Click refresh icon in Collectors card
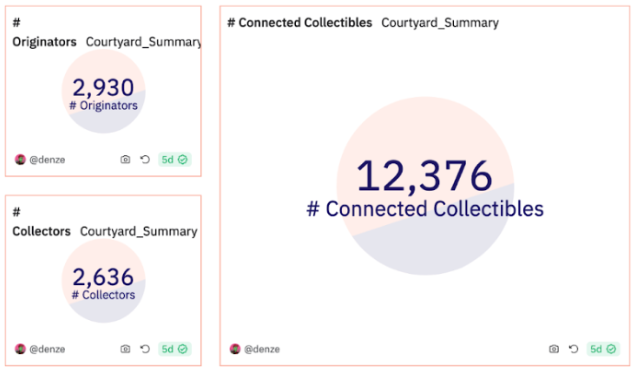The image size is (637, 372). tap(145, 349)
